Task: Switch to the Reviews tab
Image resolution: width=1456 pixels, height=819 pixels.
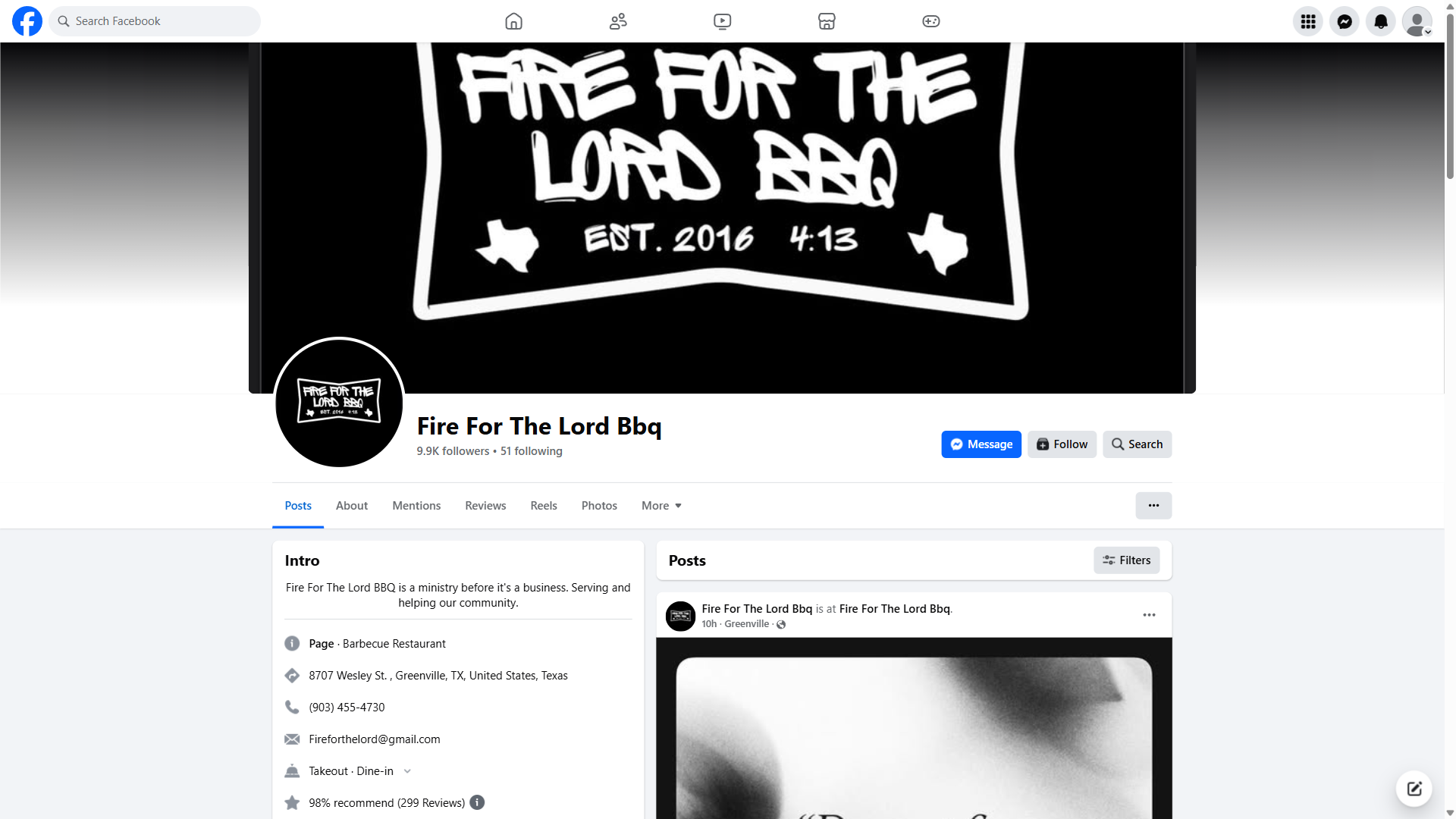Action: 485,506
